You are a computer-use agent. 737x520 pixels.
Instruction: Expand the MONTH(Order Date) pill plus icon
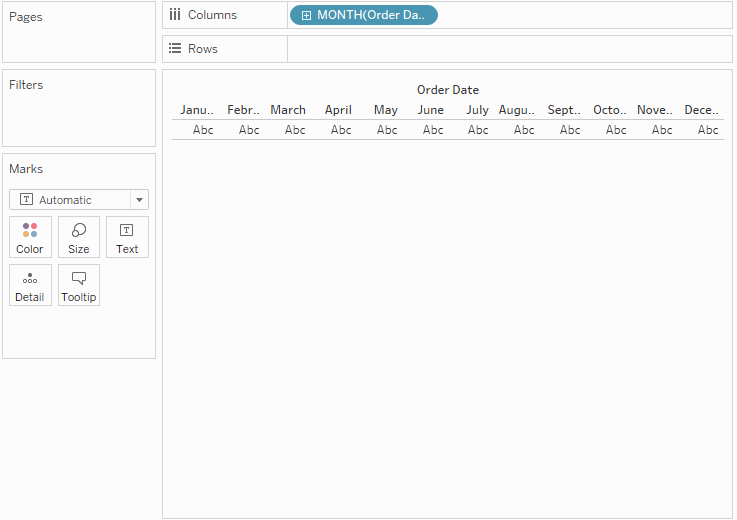[306, 16]
